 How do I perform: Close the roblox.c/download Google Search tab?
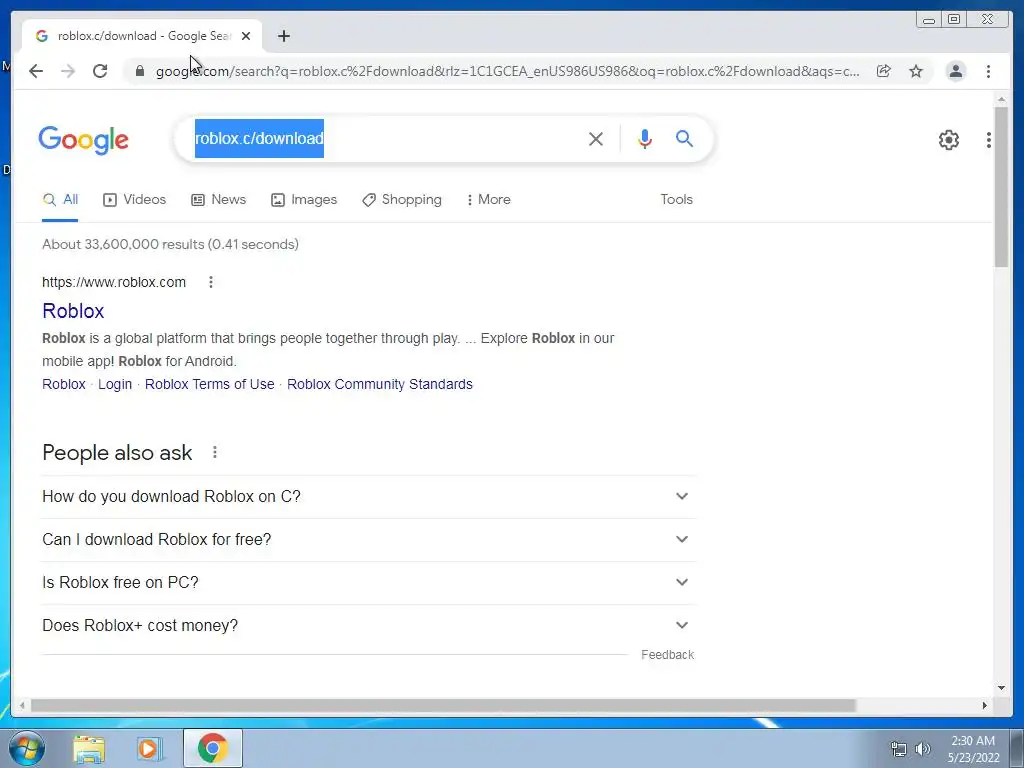246,36
